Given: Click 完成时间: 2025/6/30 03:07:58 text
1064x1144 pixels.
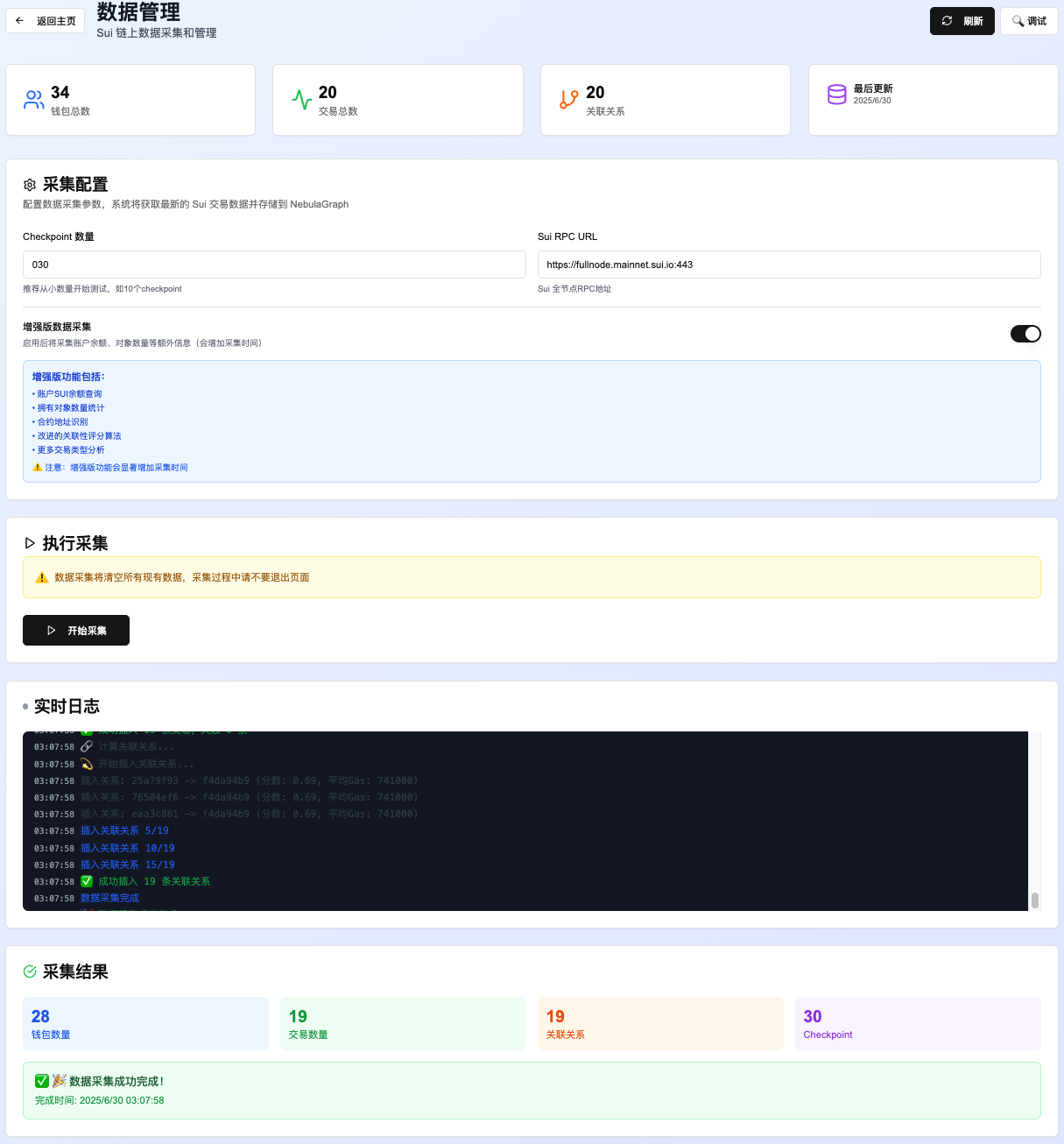Looking at the screenshot, I should [x=99, y=1100].
